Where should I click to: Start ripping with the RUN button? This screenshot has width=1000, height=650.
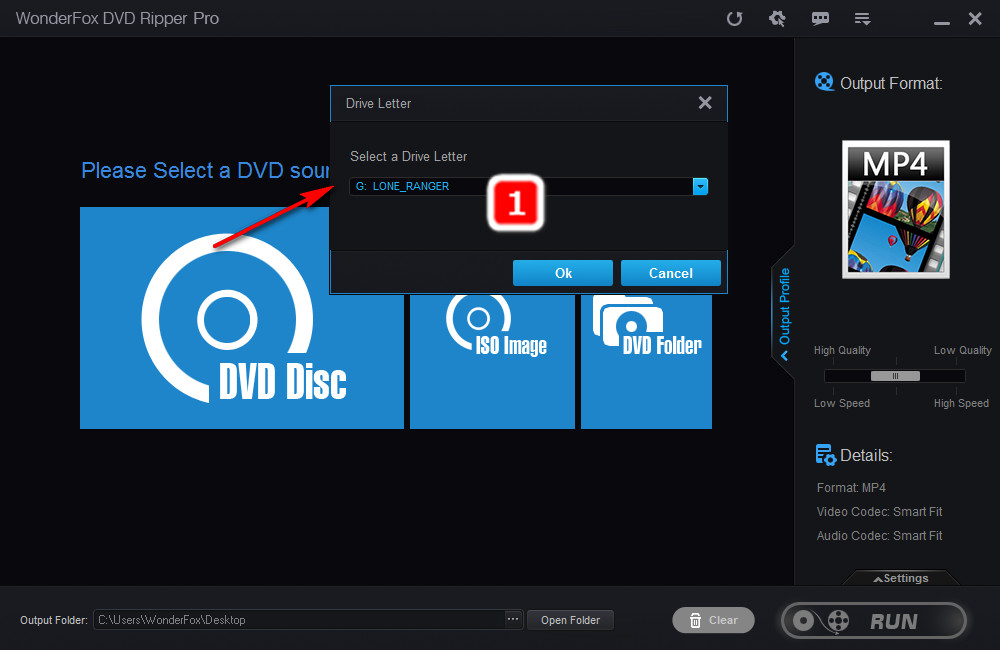pyautogui.click(x=874, y=621)
